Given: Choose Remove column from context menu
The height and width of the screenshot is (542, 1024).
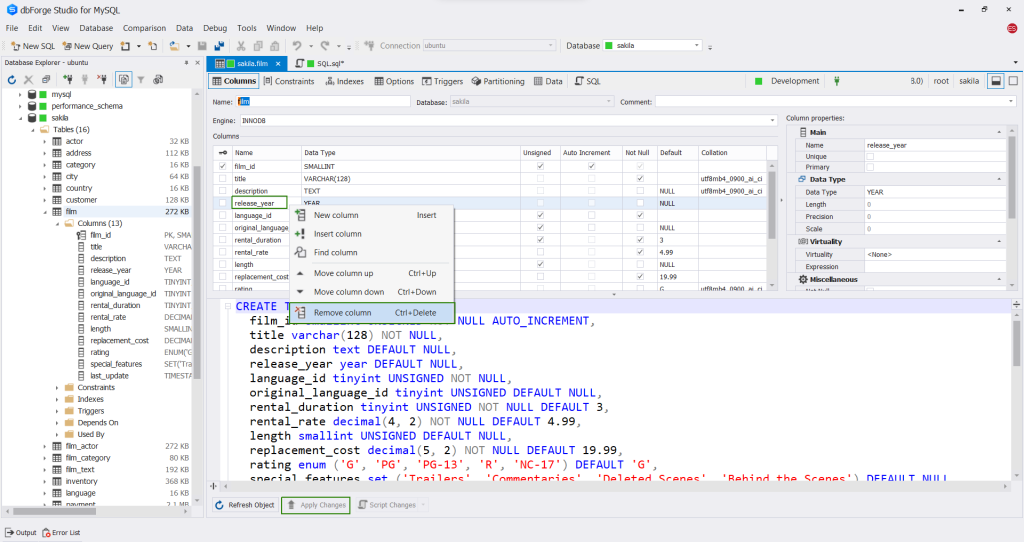Looking at the screenshot, I should point(372,313).
